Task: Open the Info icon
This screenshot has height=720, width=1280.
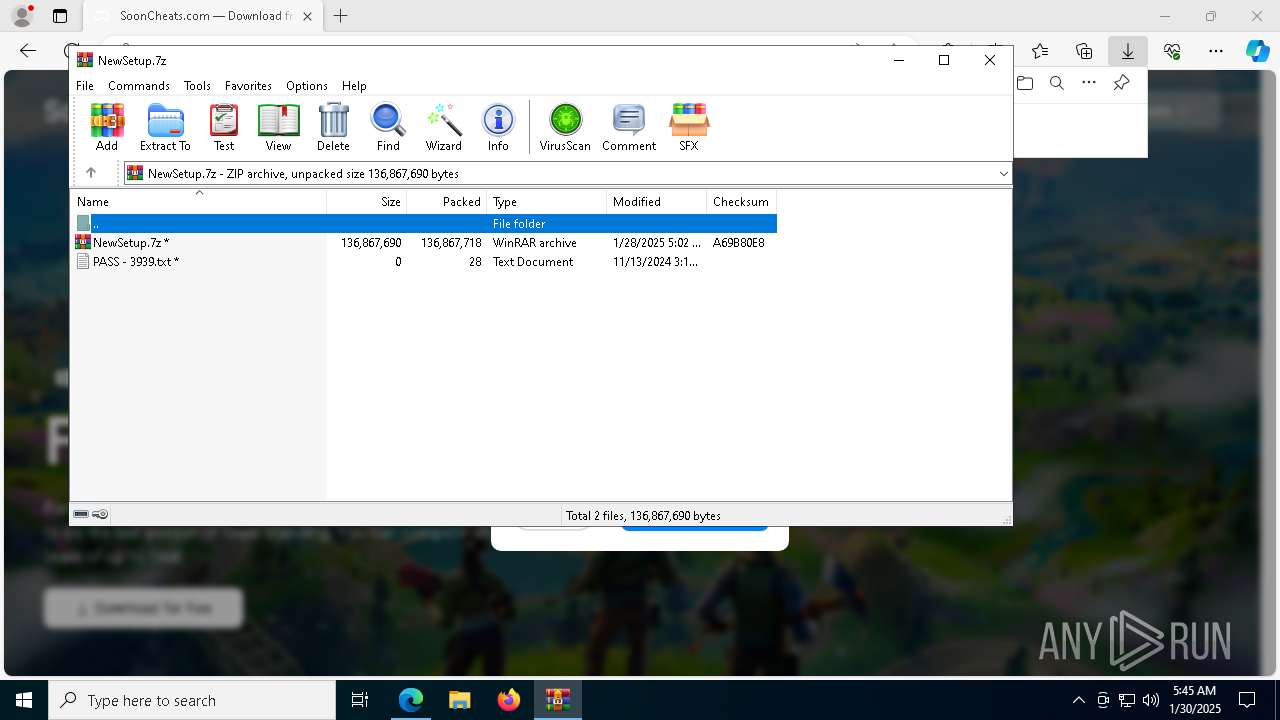Action: click(x=498, y=127)
